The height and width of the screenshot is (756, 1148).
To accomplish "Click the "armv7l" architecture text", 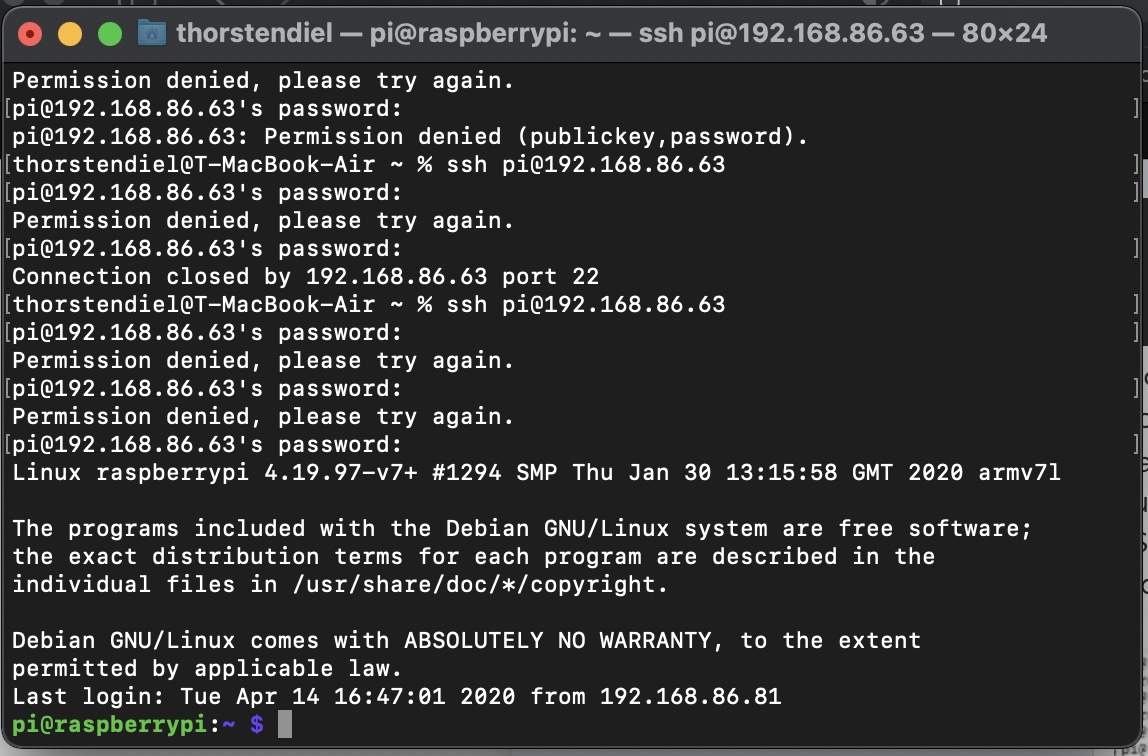I will click(1018, 473).
